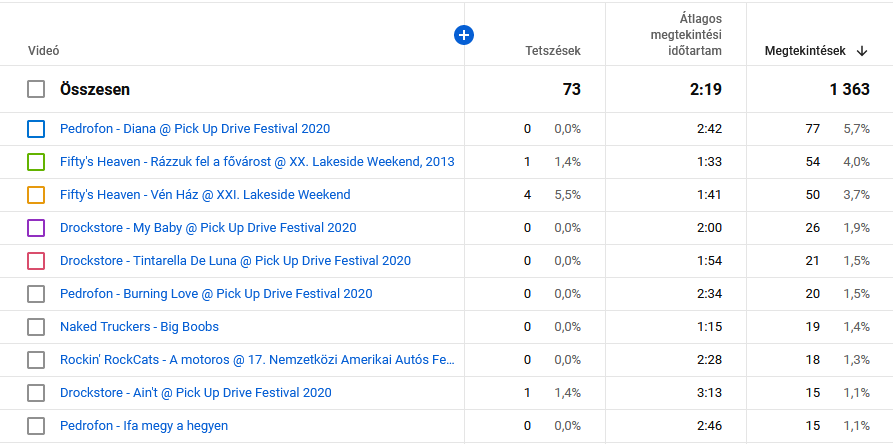This screenshot has width=893, height=444.
Task: Click the Tetszések column header
Action: [x=552, y=51]
